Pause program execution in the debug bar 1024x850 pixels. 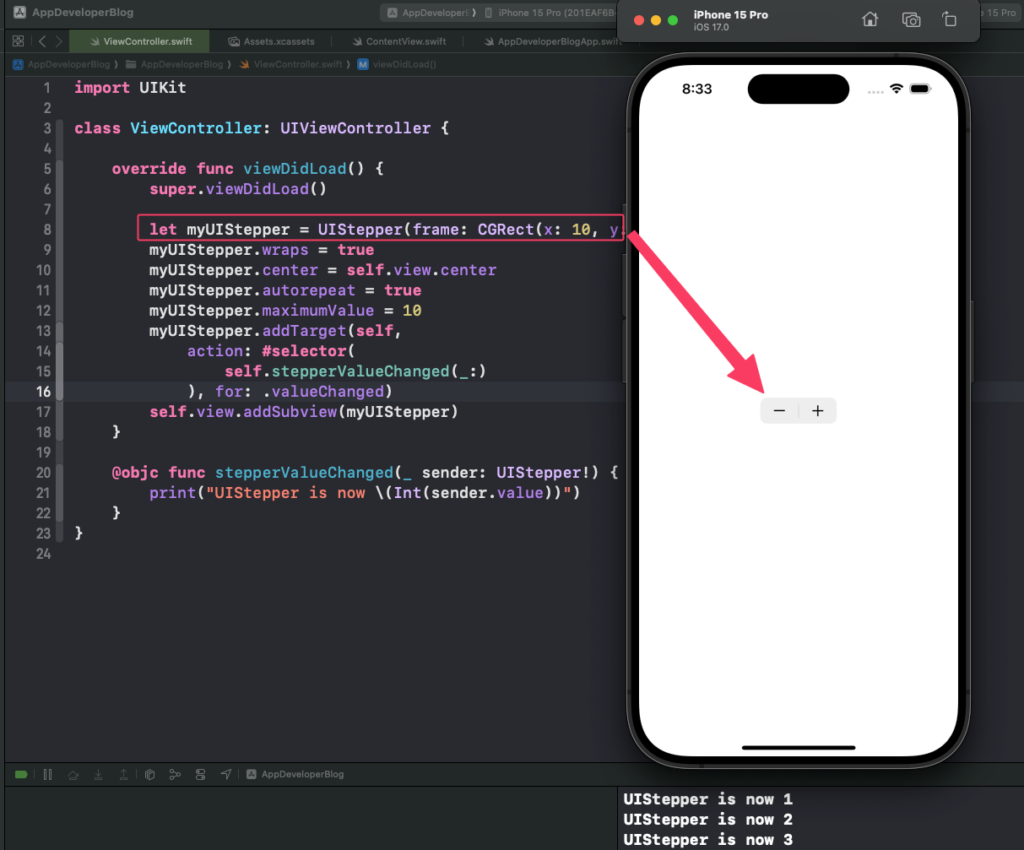click(x=48, y=774)
